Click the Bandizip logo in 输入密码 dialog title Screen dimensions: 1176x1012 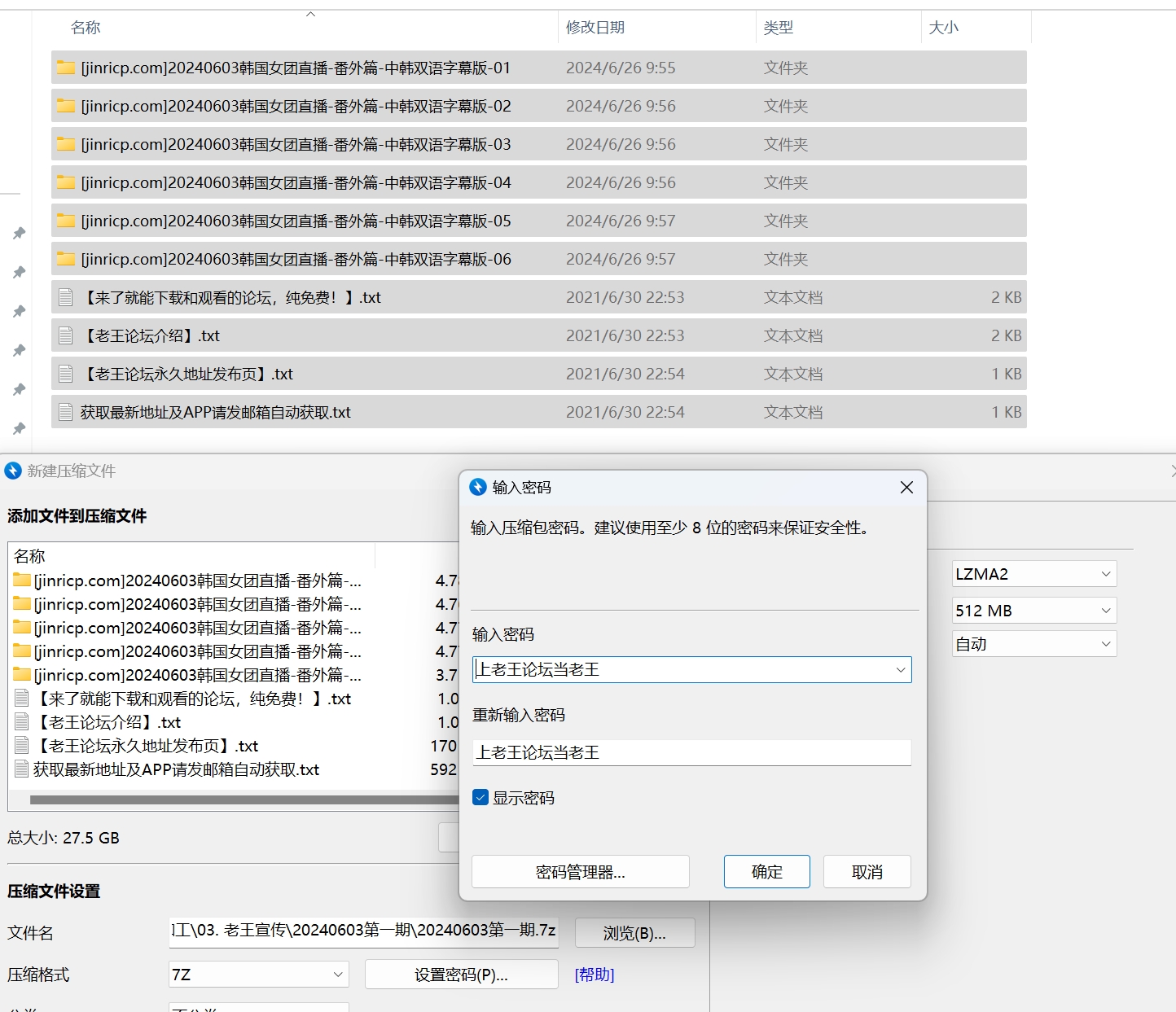pos(478,487)
